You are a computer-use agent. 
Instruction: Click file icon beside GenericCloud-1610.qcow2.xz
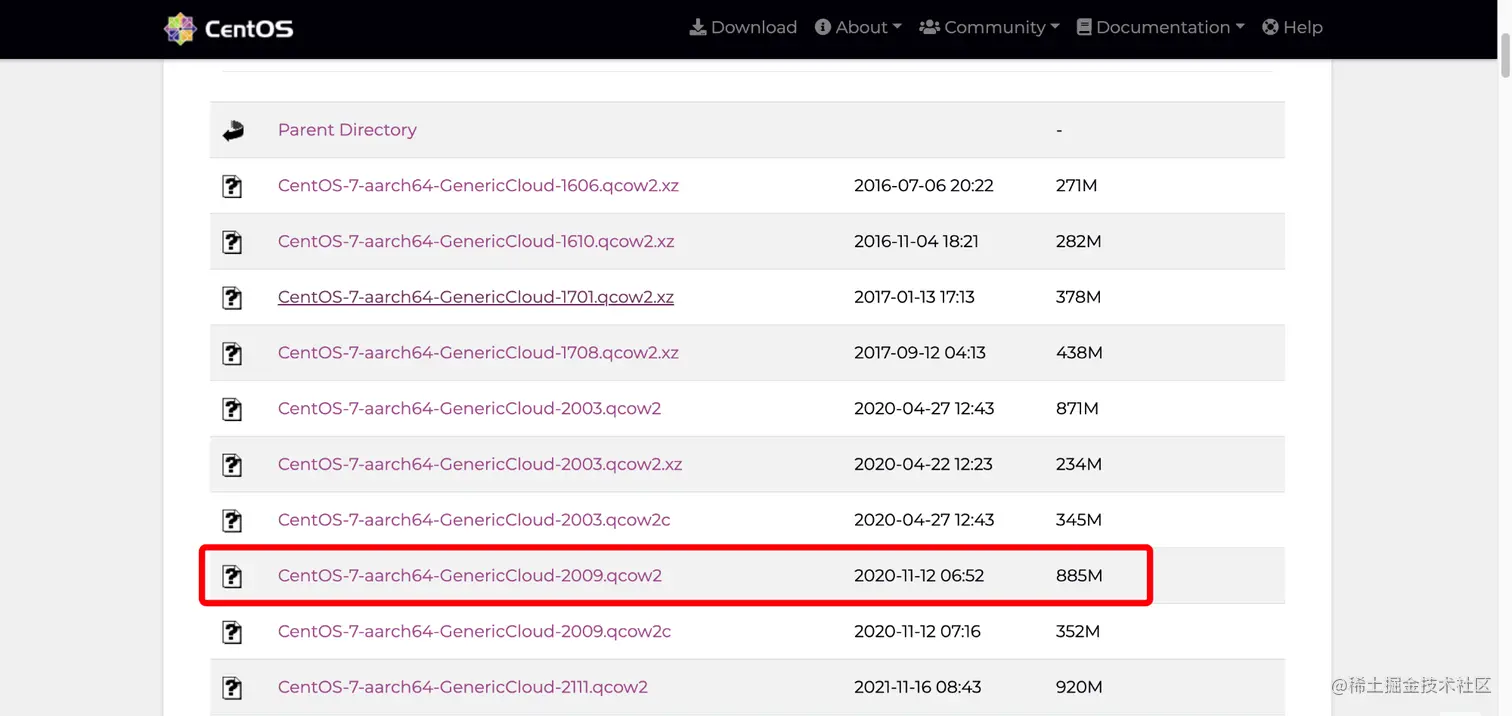point(232,242)
